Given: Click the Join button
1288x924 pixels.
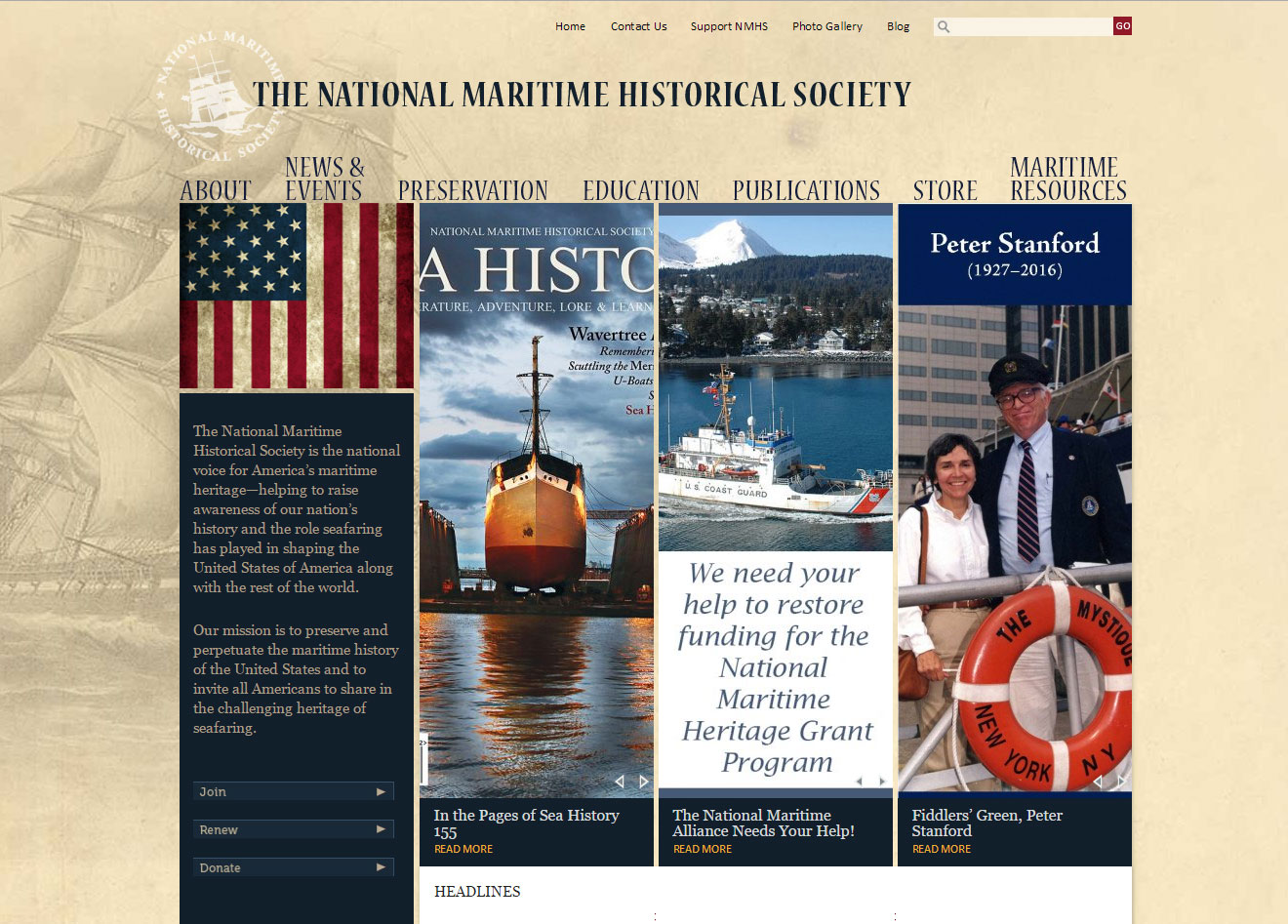Looking at the screenshot, I should pyautogui.click(x=294, y=791).
